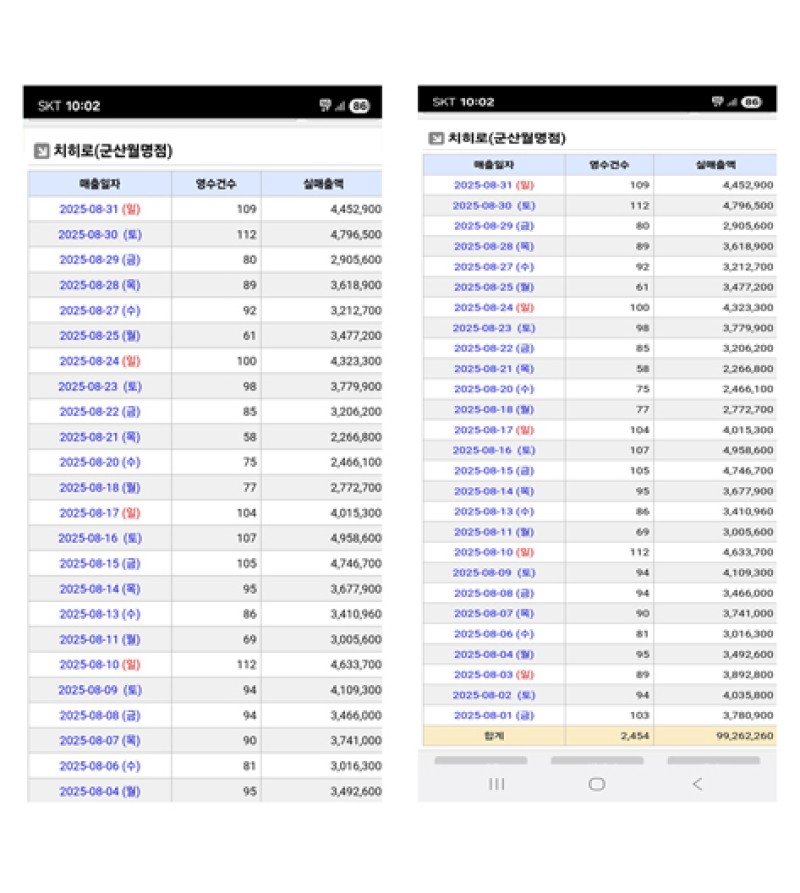Viewport: 800px width, 893px height.
Task: Click 영수건수 column header in right screenshot
Action: tap(609, 165)
